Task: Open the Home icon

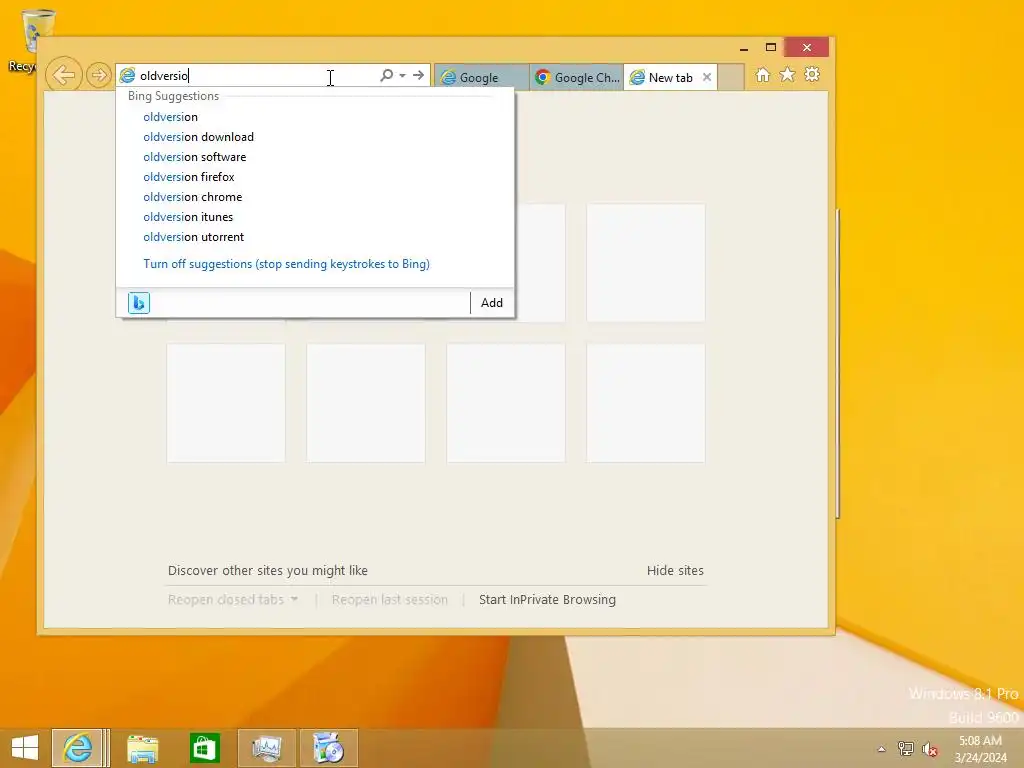Action: [763, 74]
